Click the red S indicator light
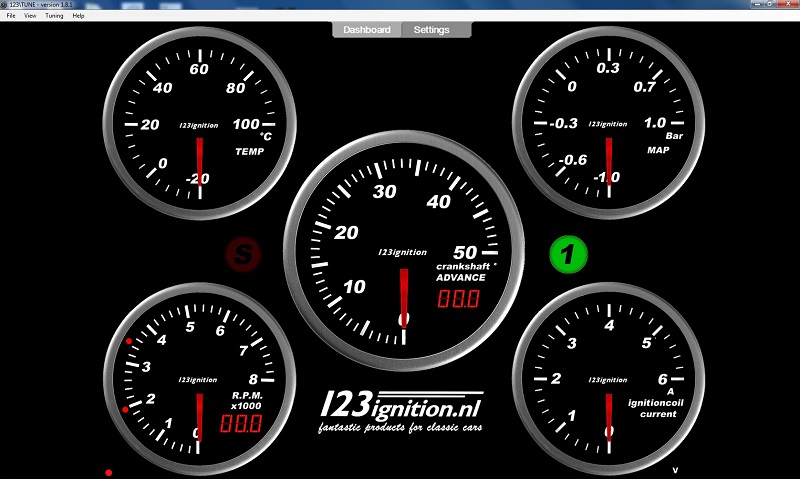 (241, 255)
